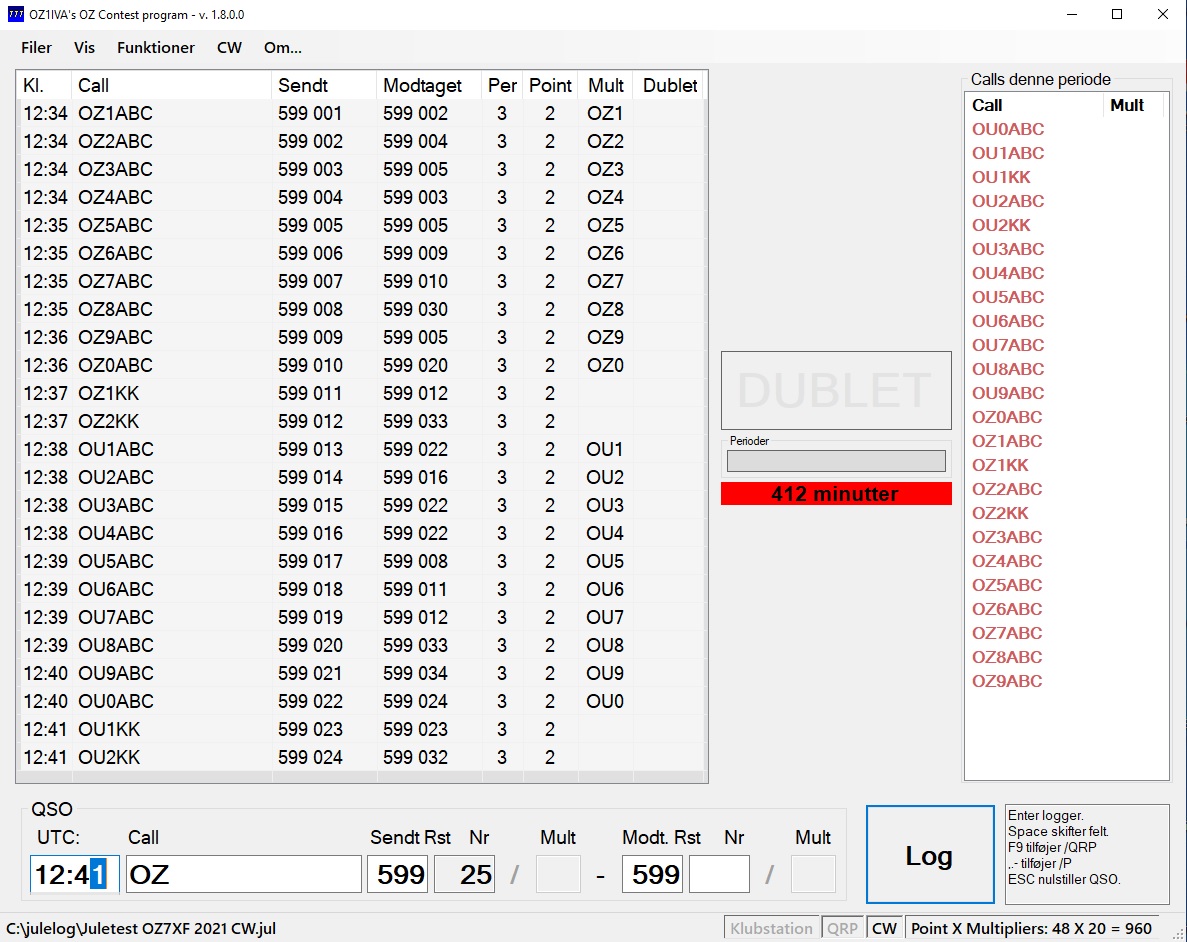Click the UTC time field

pos(74,875)
